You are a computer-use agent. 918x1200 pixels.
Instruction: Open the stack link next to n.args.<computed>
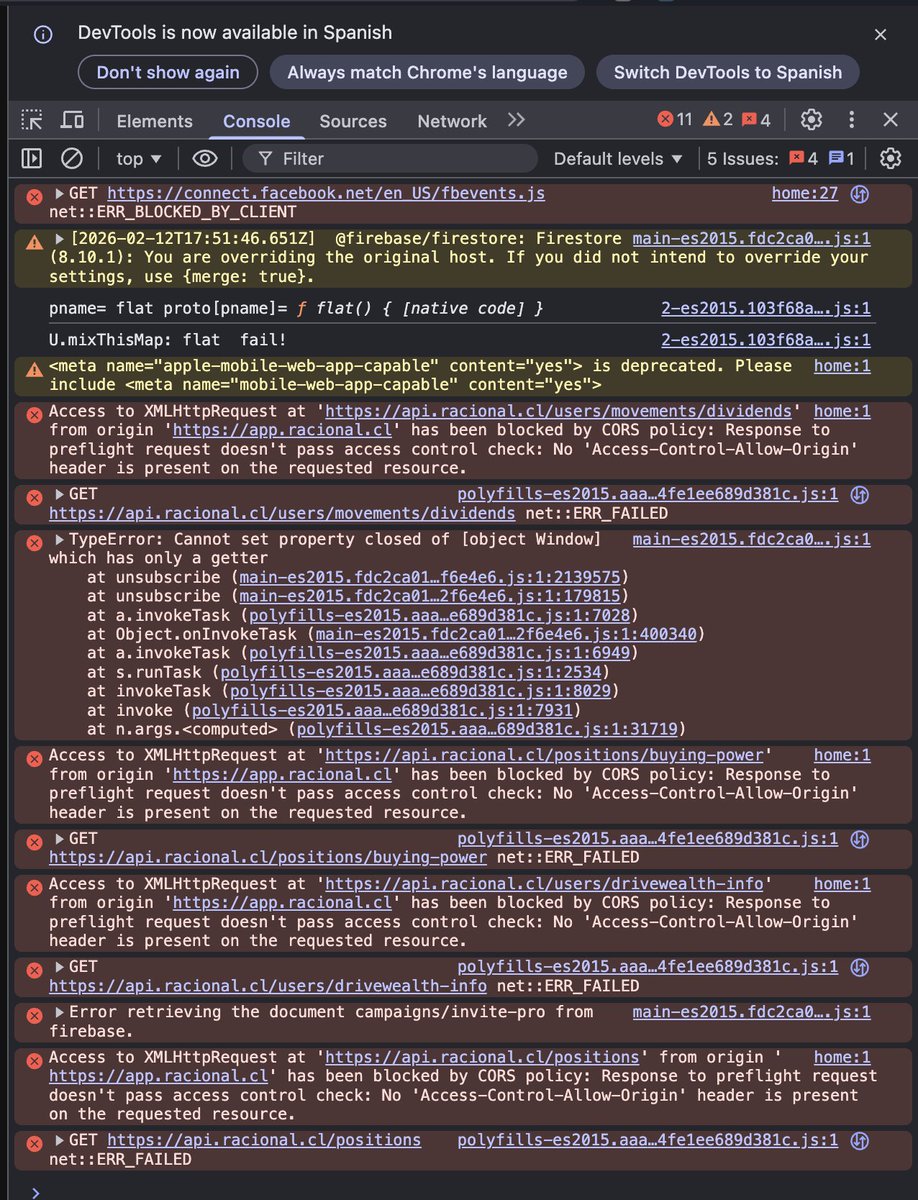tap(488, 729)
